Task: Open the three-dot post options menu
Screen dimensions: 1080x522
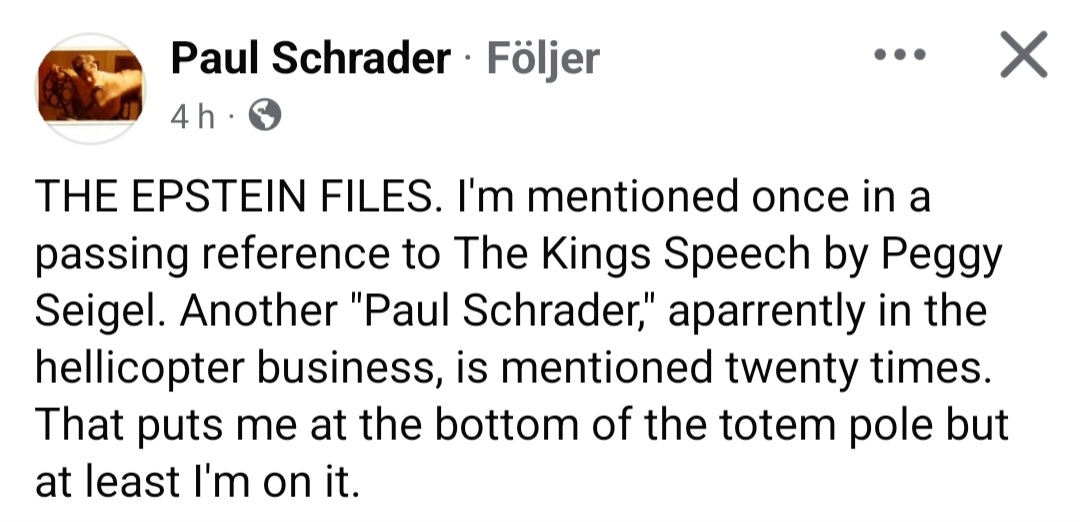Action: (896, 57)
